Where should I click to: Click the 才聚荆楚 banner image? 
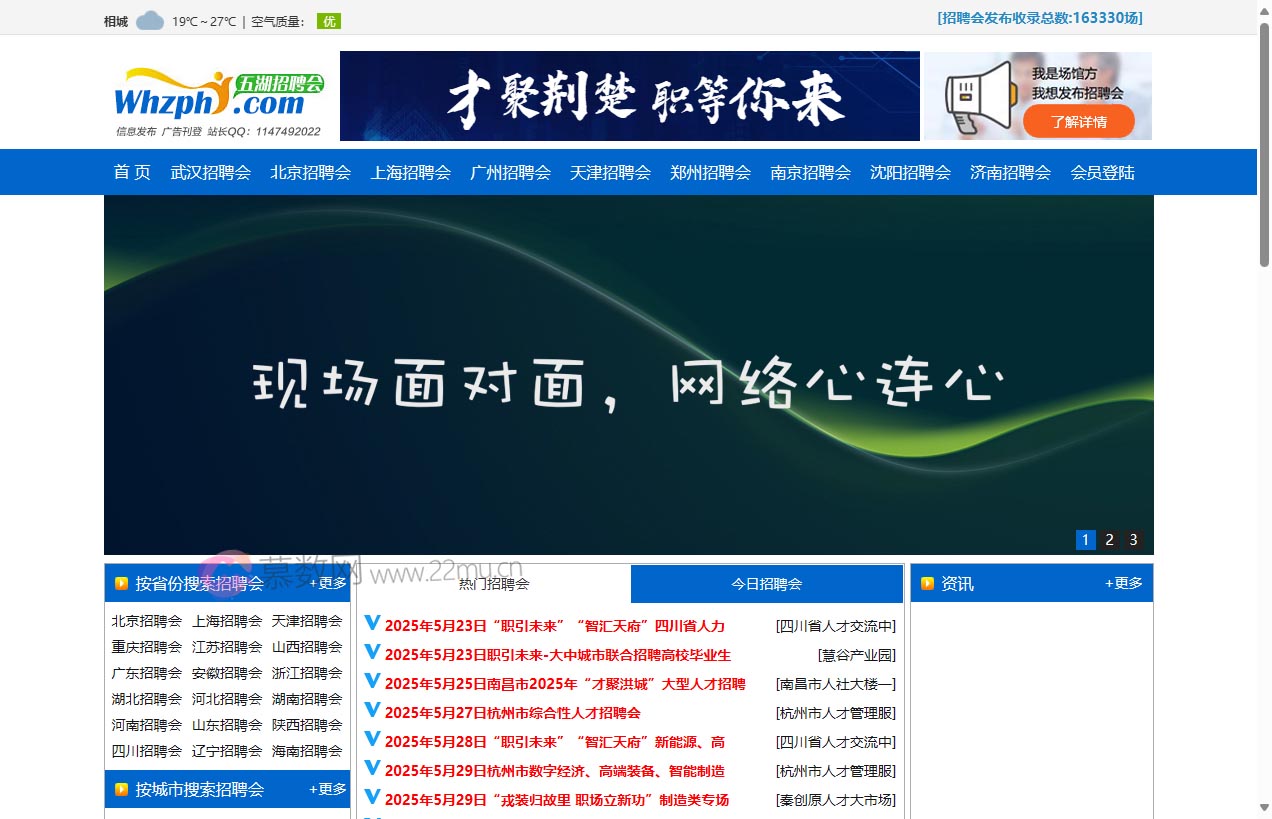[x=630, y=96]
